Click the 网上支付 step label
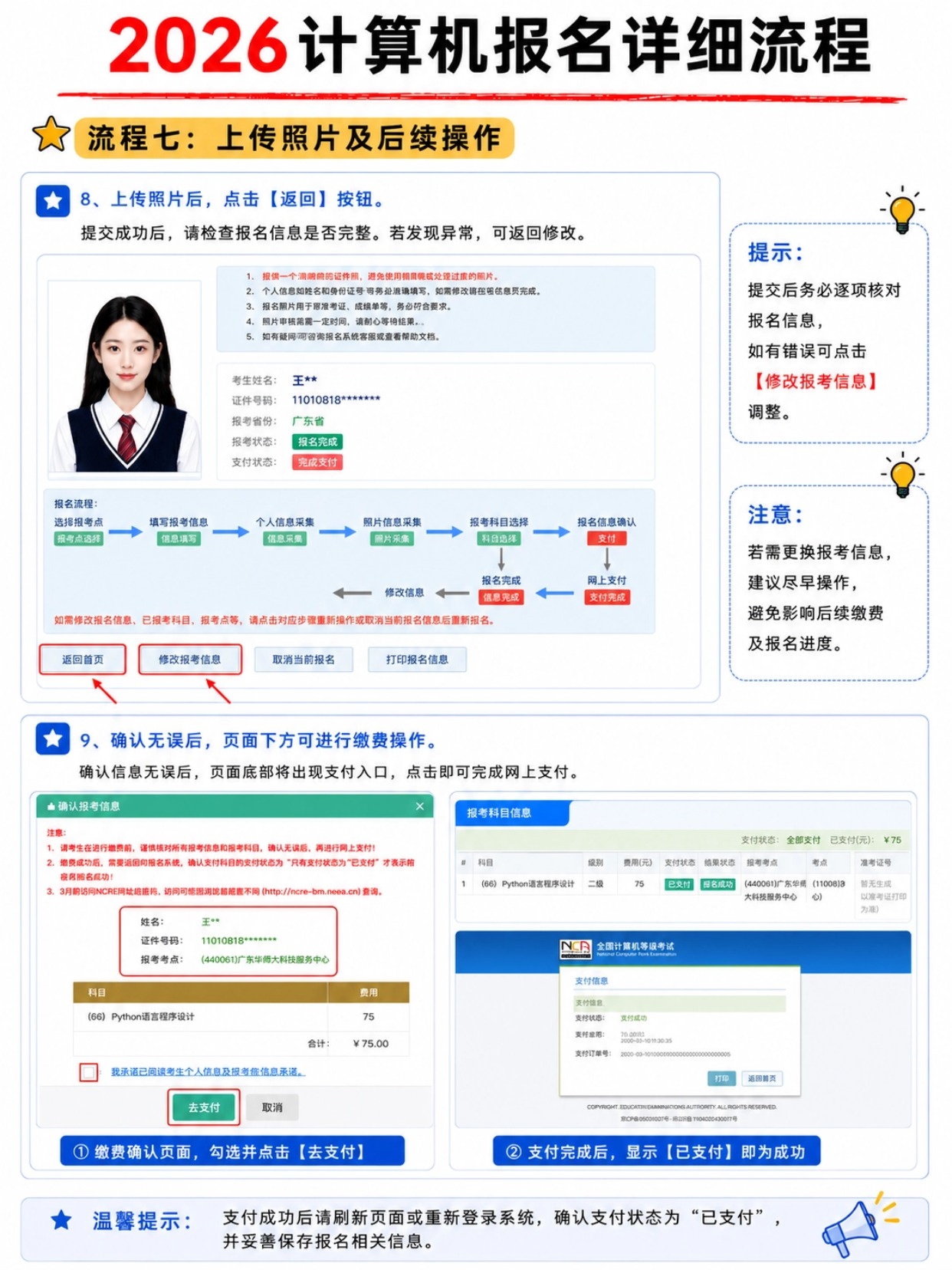The image size is (952, 1270). tap(607, 580)
